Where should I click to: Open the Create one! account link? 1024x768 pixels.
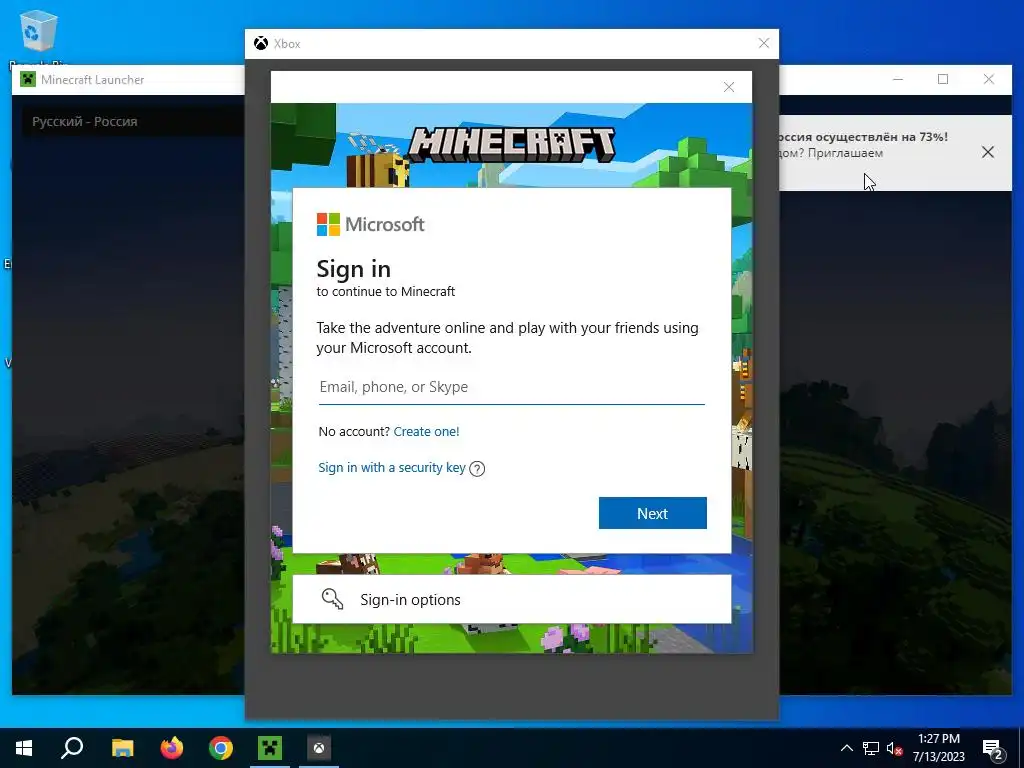[426, 432]
